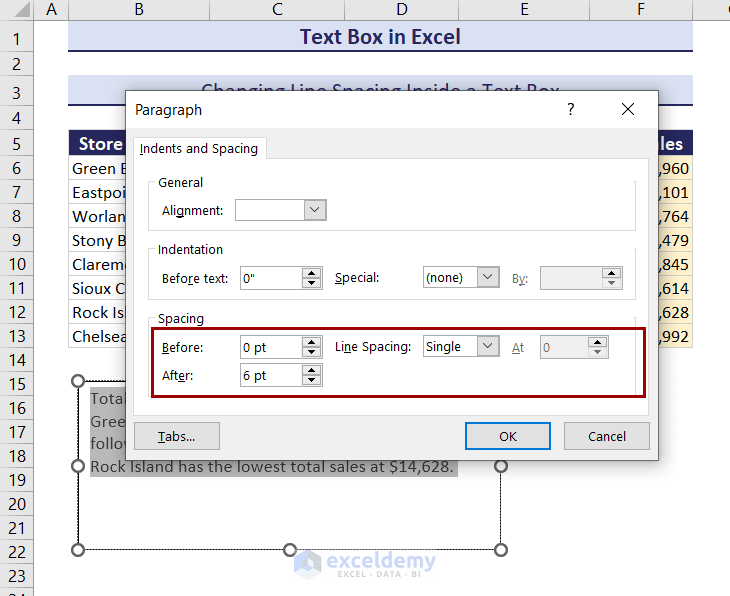This screenshot has height=596, width=730.
Task: Click the Cancel button
Action: [607, 436]
